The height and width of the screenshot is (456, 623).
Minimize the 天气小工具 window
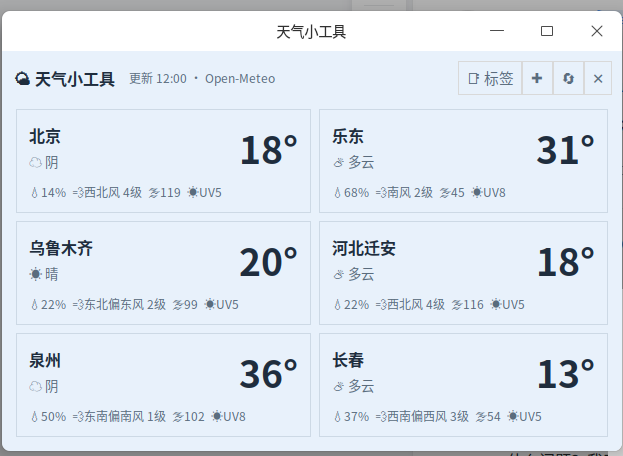point(497,31)
